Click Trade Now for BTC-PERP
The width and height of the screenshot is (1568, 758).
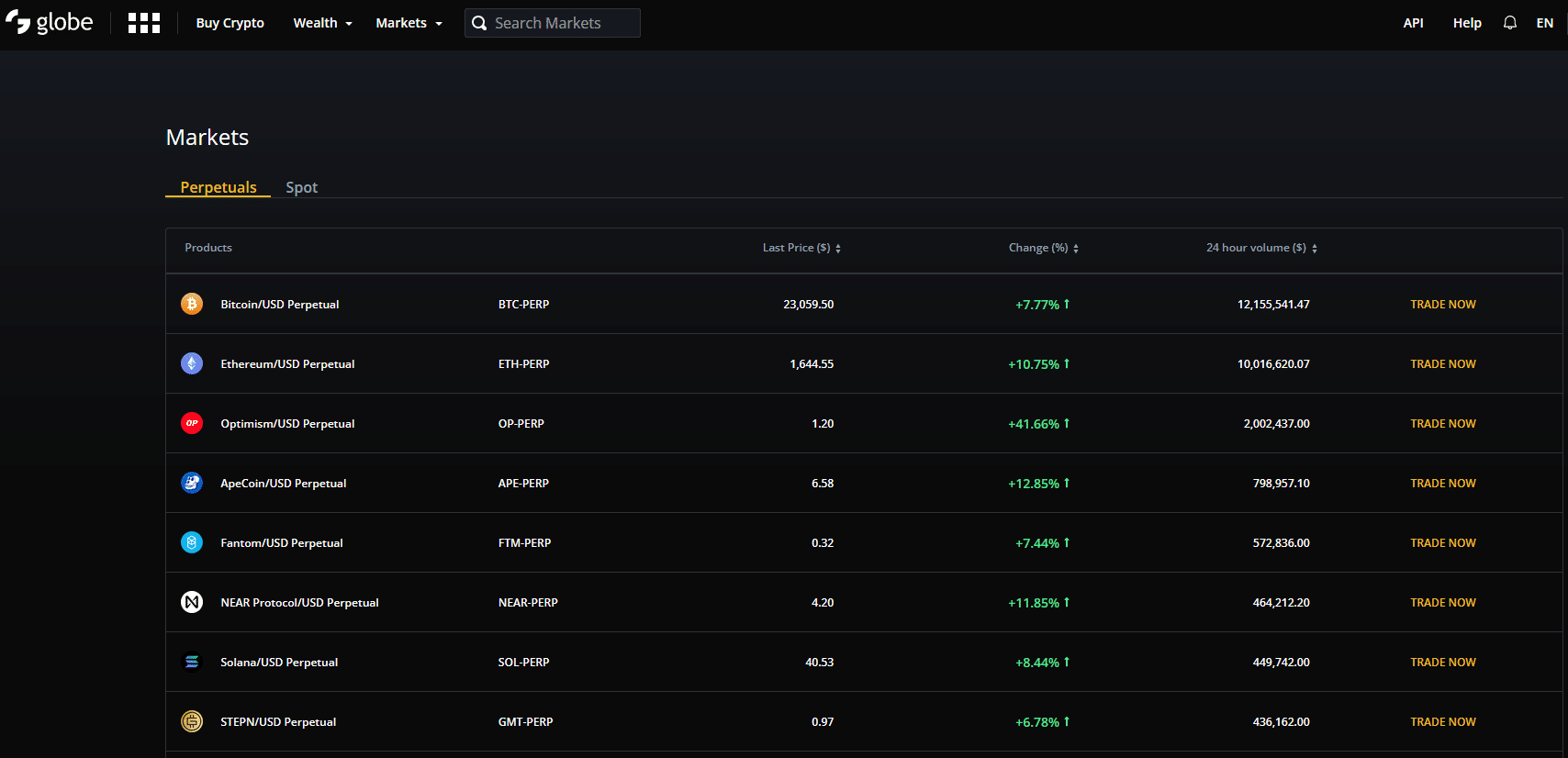tap(1443, 304)
